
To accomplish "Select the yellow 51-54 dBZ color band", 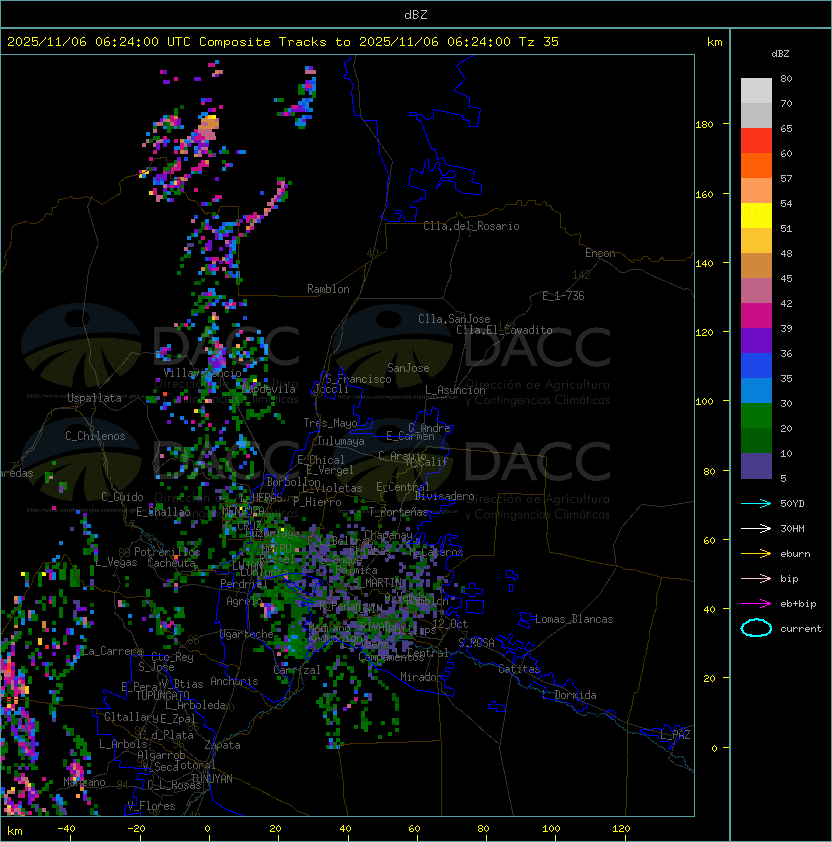I will tap(756, 216).
